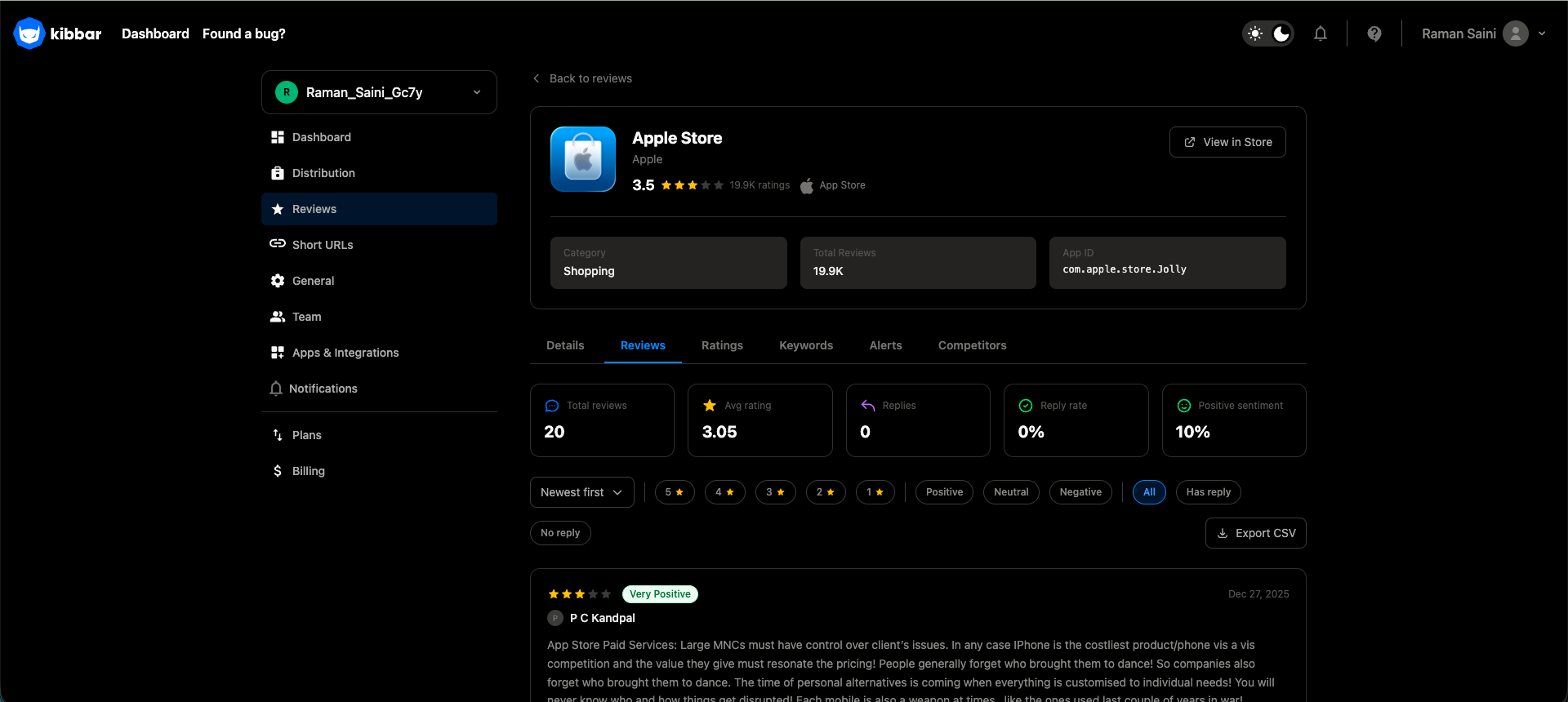The image size is (1568, 702).
Task: Filter reviews by Negative sentiment
Action: tap(1080, 492)
